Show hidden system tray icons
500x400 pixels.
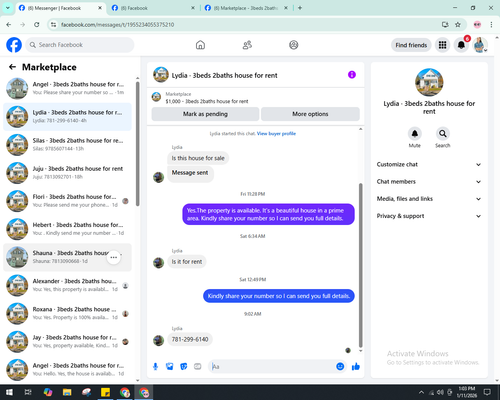click(x=421, y=392)
